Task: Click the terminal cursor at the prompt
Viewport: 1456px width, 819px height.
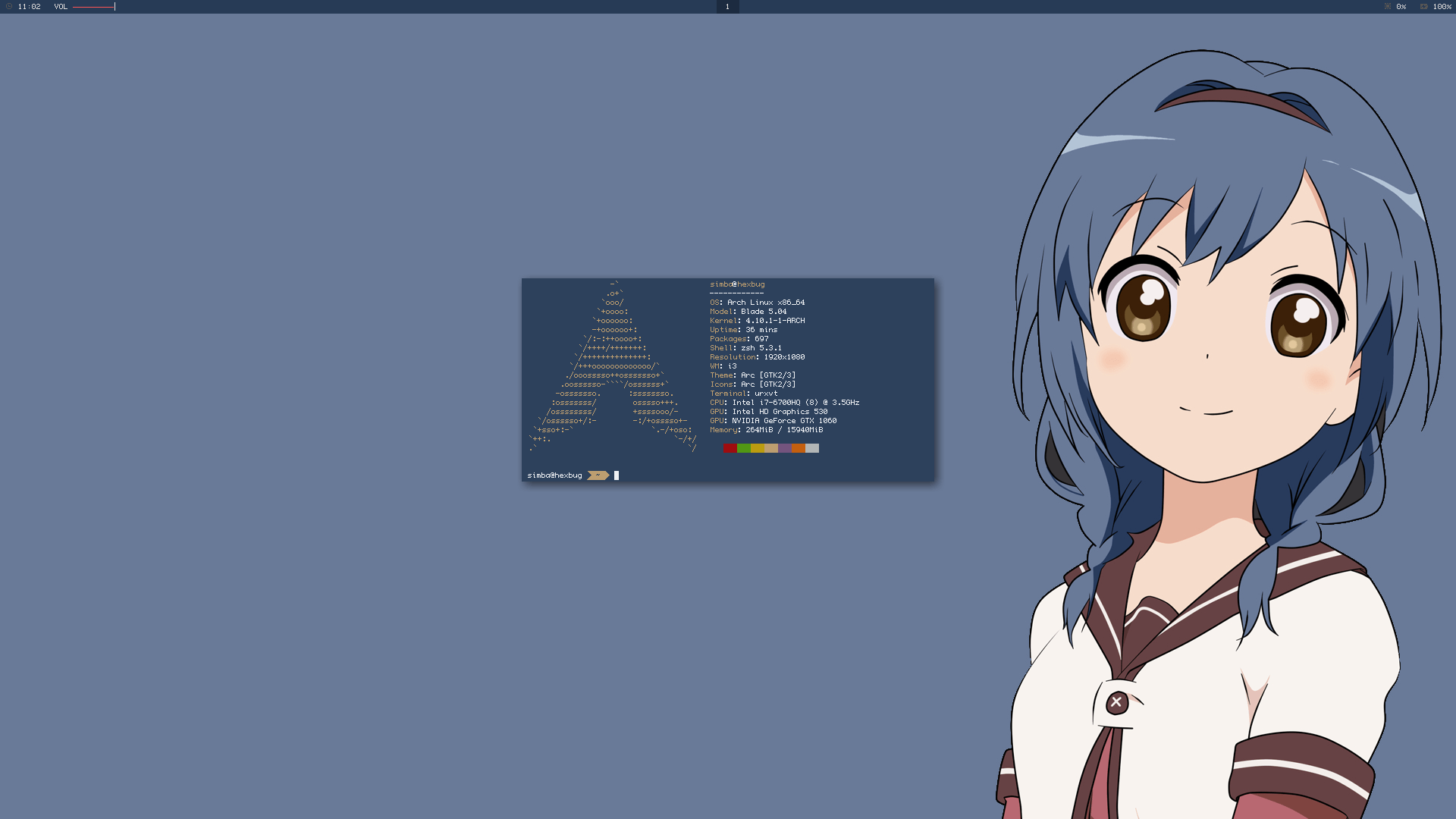Action: click(617, 475)
